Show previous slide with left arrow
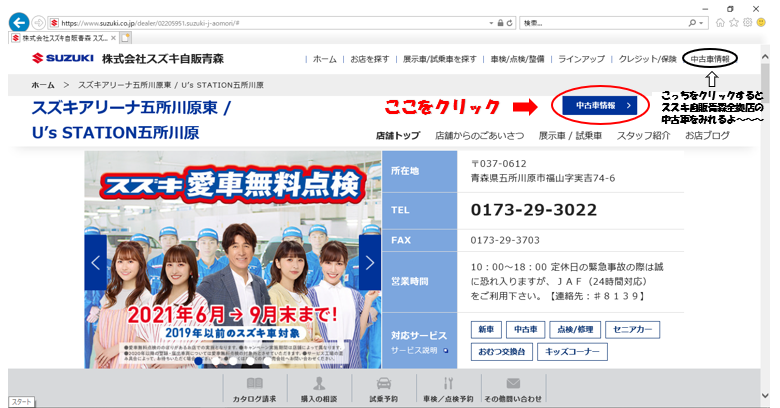Image resolution: width=780 pixels, height=408 pixels. (96, 262)
